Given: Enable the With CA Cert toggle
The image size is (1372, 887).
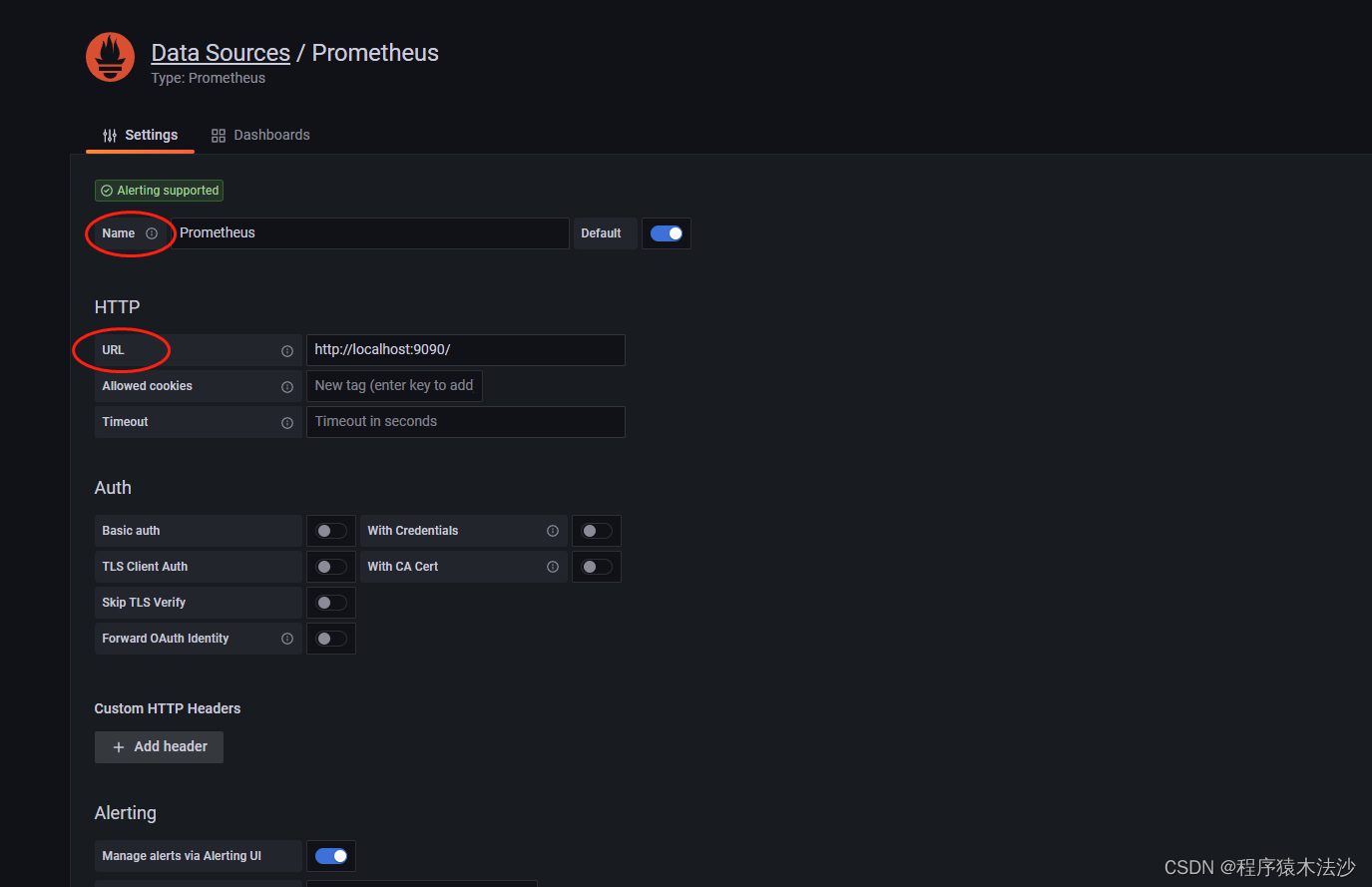Looking at the screenshot, I should pyautogui.click(x=597, y=567).
